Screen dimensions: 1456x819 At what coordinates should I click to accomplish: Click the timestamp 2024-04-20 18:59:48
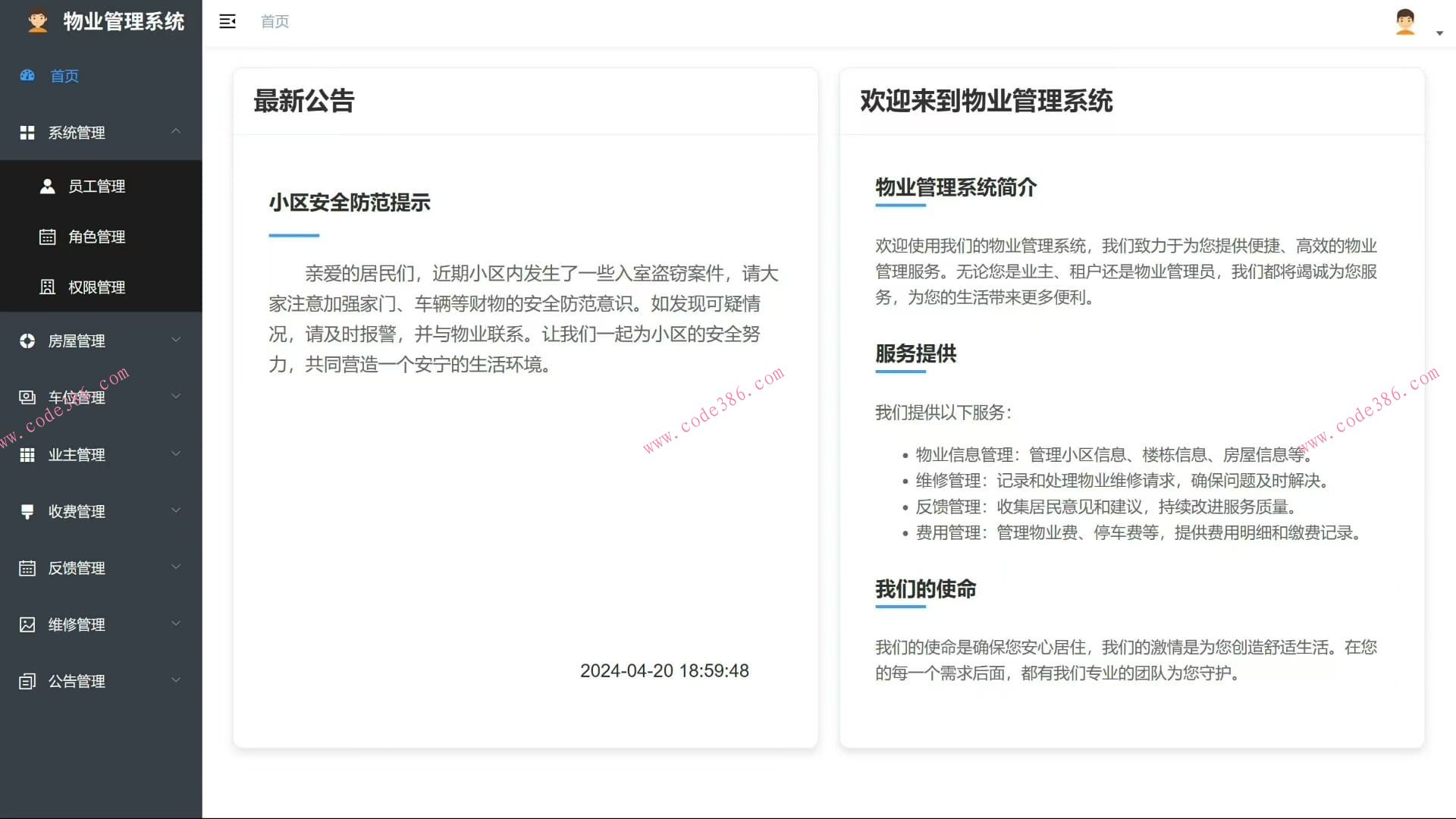664,670
